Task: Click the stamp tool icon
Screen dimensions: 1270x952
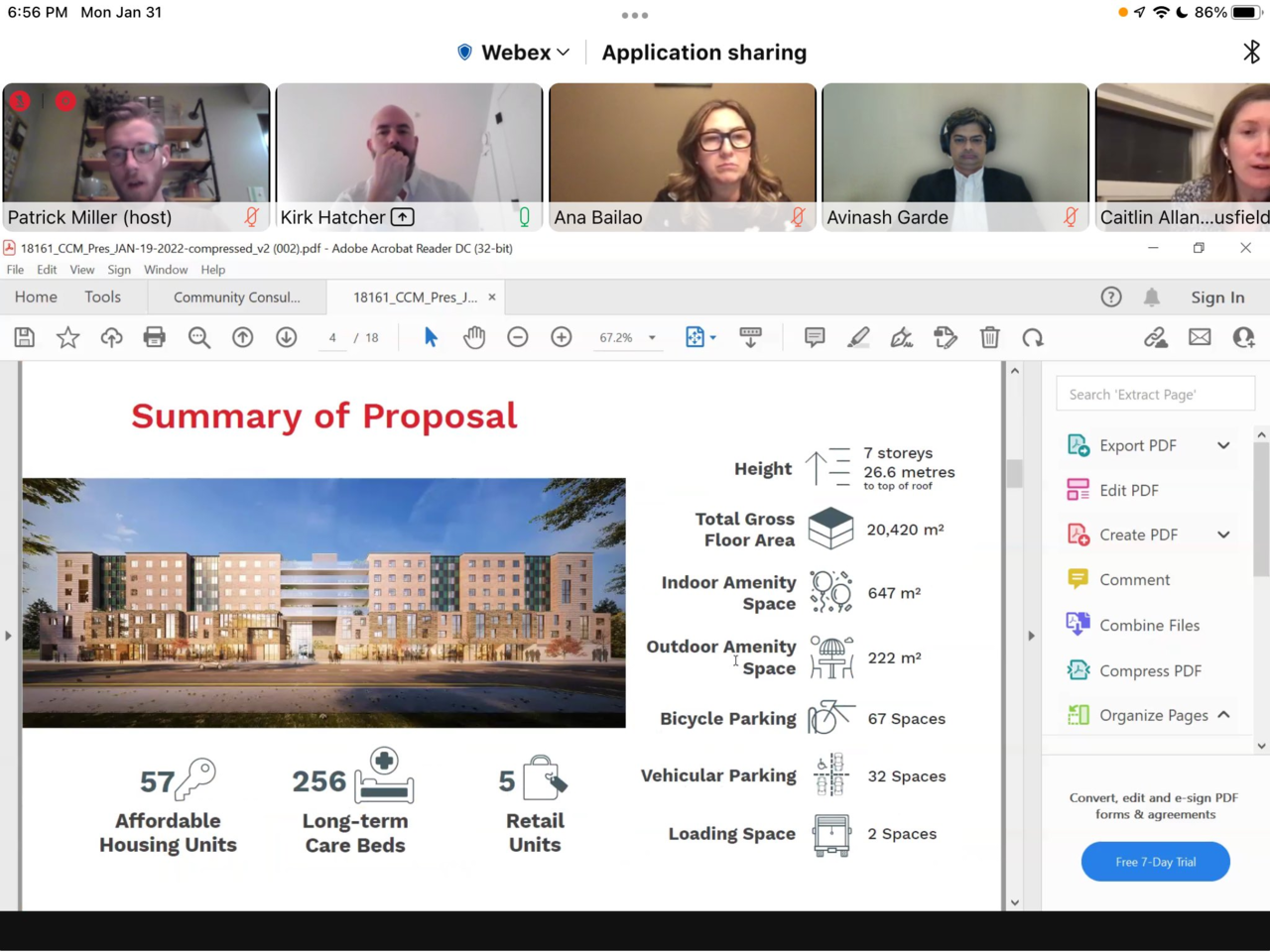Action: 946,337
